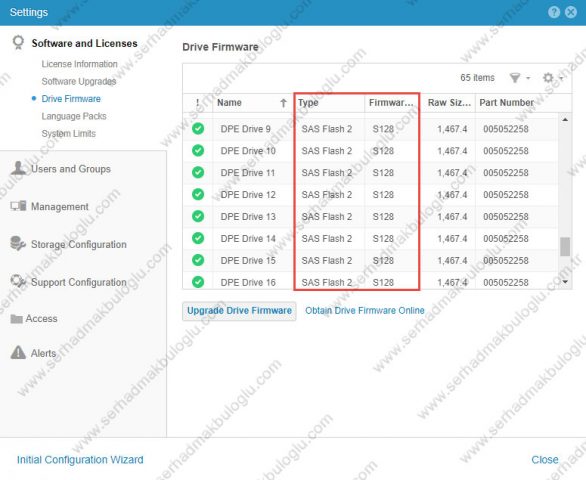Click the Software and Licenses ribbon icon
Viewport: 586px width, 480px height.
[x=18, y=43]
